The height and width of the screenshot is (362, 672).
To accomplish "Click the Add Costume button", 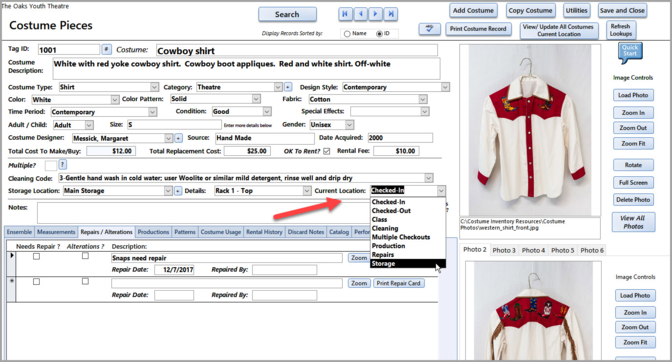I will [x=473, y=10].
